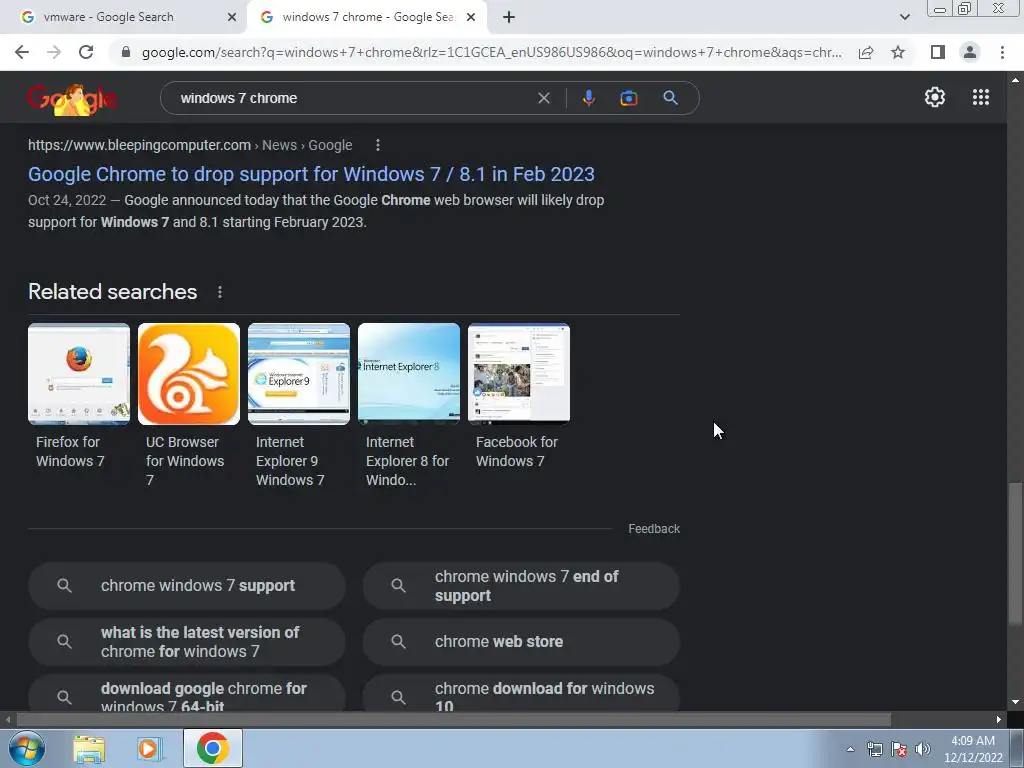
Task: Open Action Center flag tray icon
Action: coord(899,749)
